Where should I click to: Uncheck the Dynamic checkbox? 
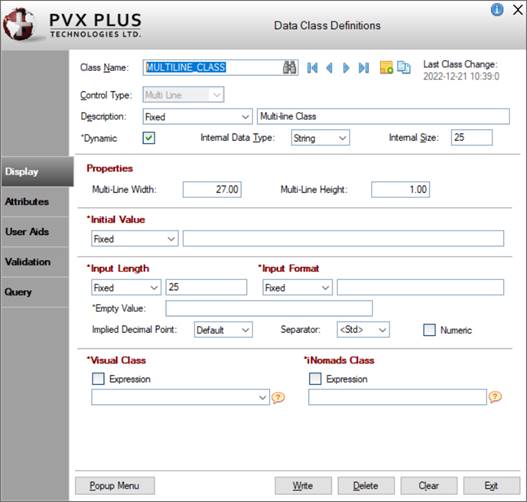click(149, 138)
